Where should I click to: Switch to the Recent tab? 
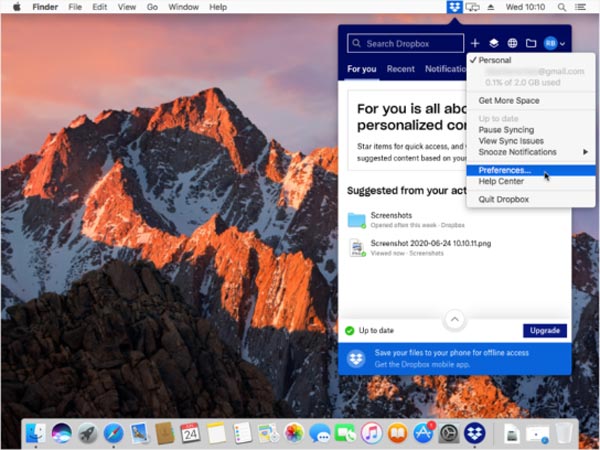click(x=401, y=69)
